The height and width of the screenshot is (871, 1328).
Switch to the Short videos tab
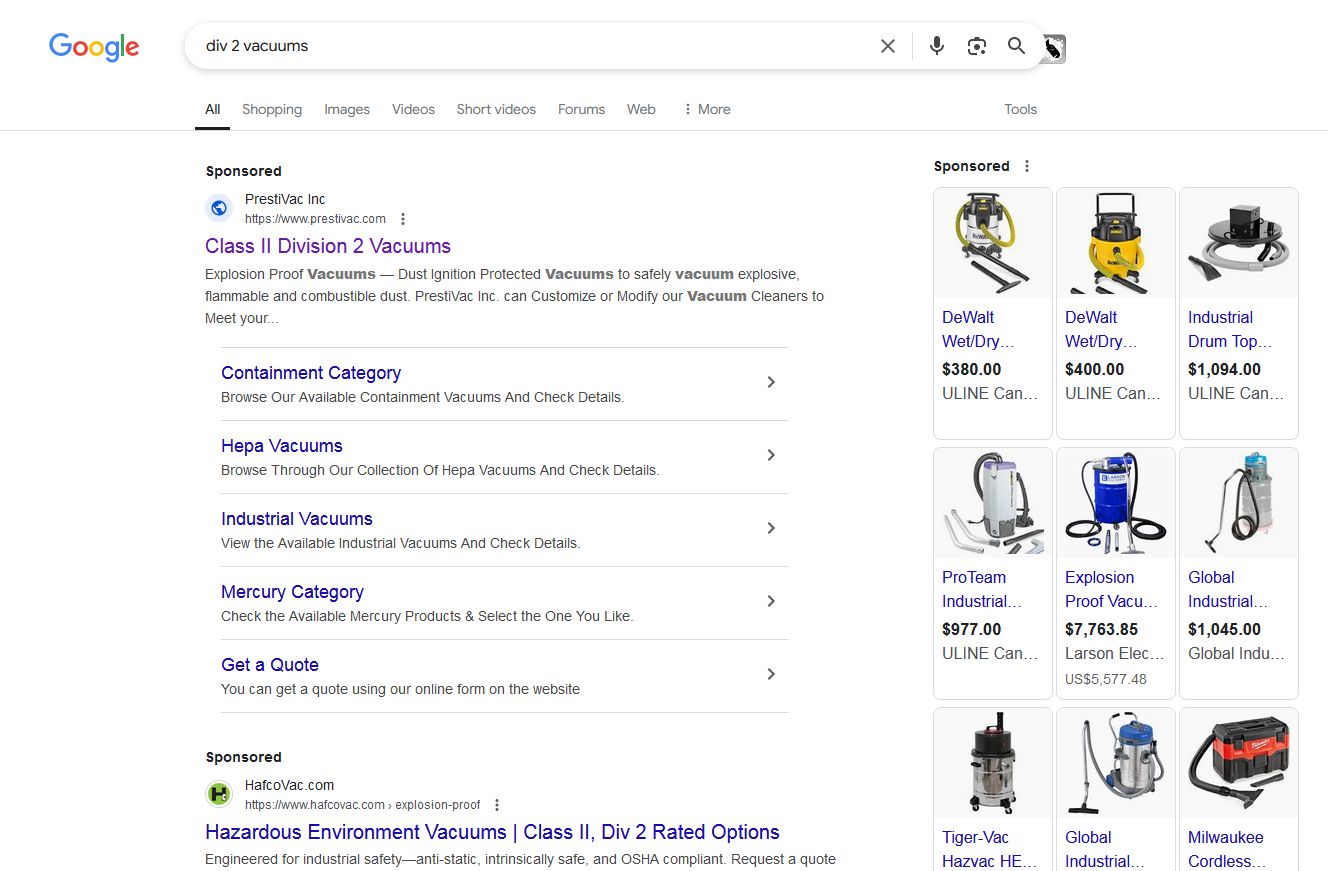(496, 109)
